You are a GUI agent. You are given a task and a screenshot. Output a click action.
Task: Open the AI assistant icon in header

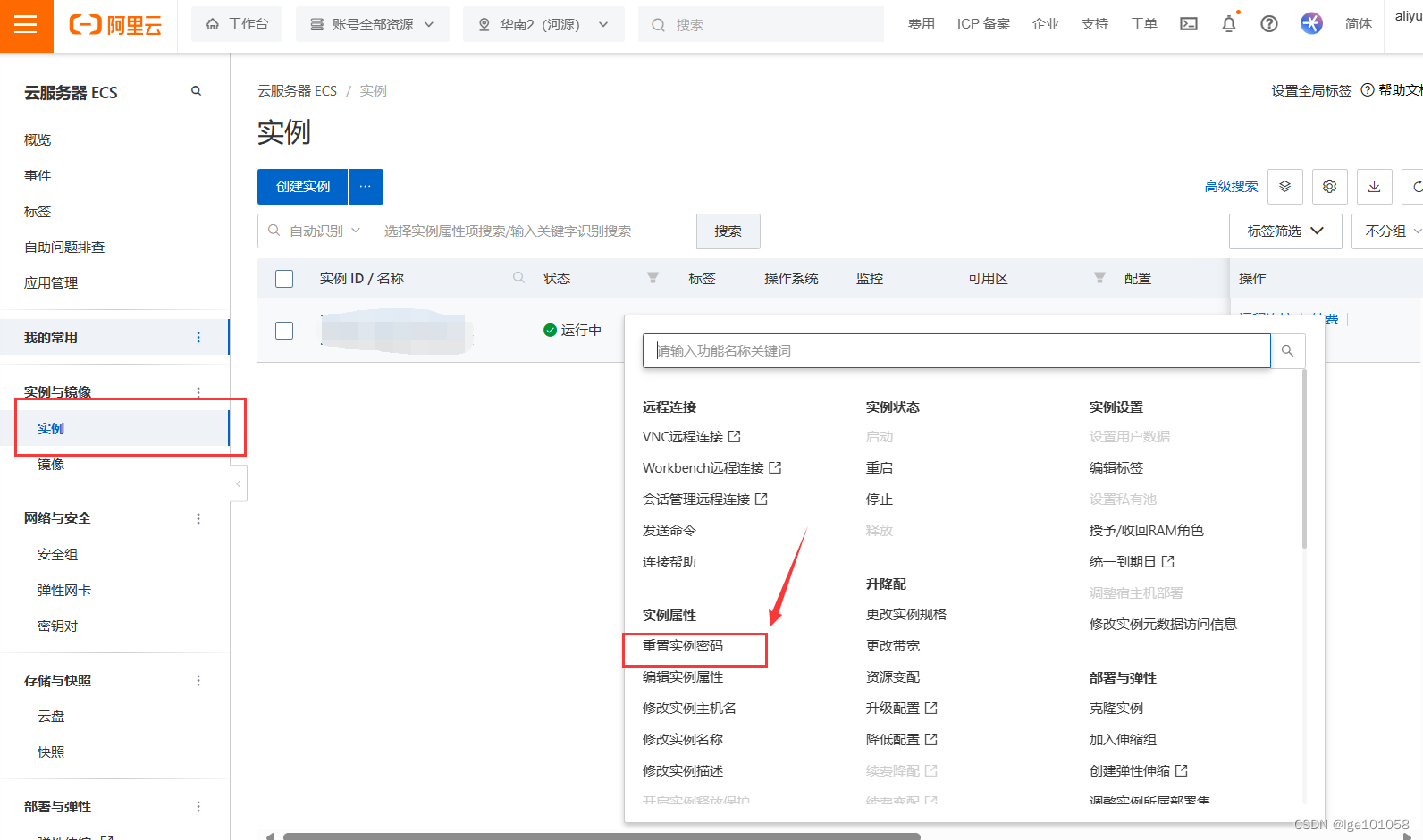(x=1311, y=24)
